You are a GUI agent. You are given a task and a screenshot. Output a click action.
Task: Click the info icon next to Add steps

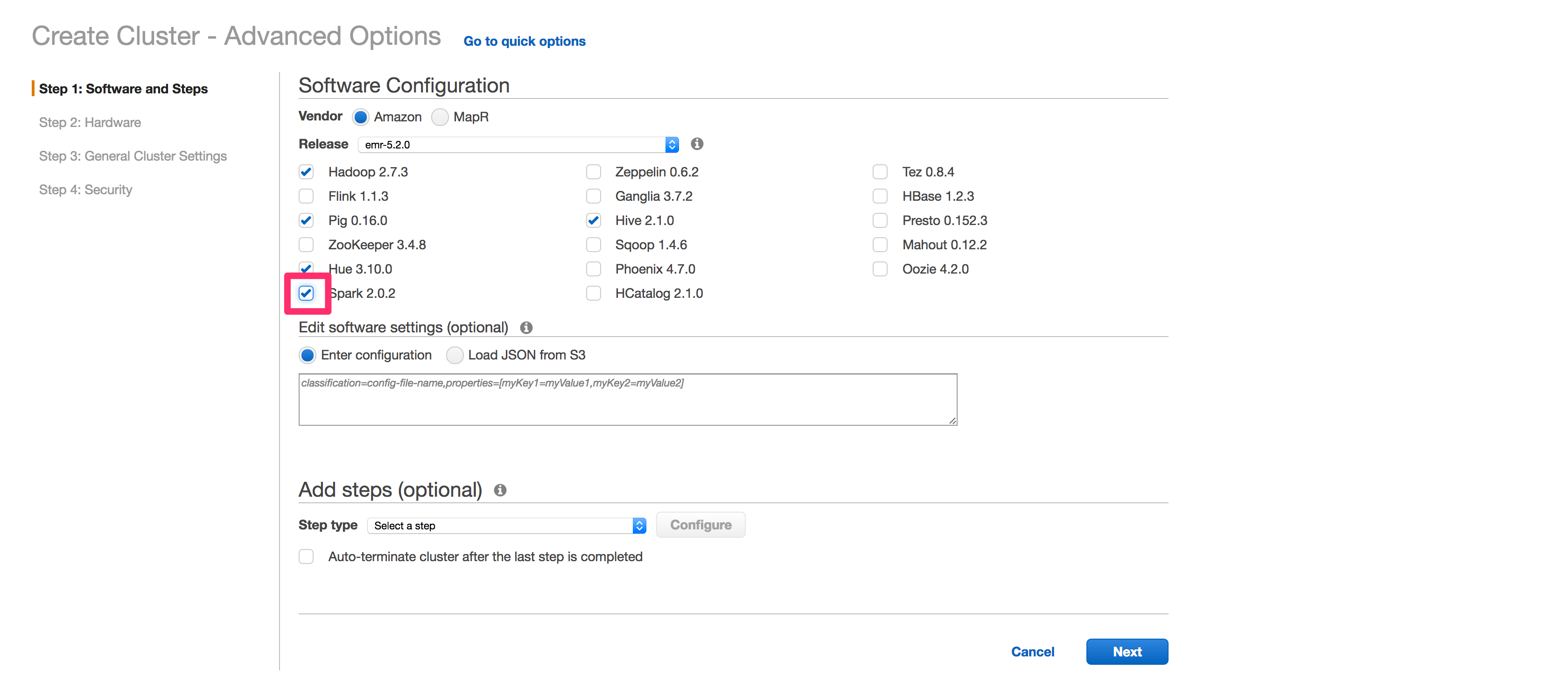[x=500, y=489]
